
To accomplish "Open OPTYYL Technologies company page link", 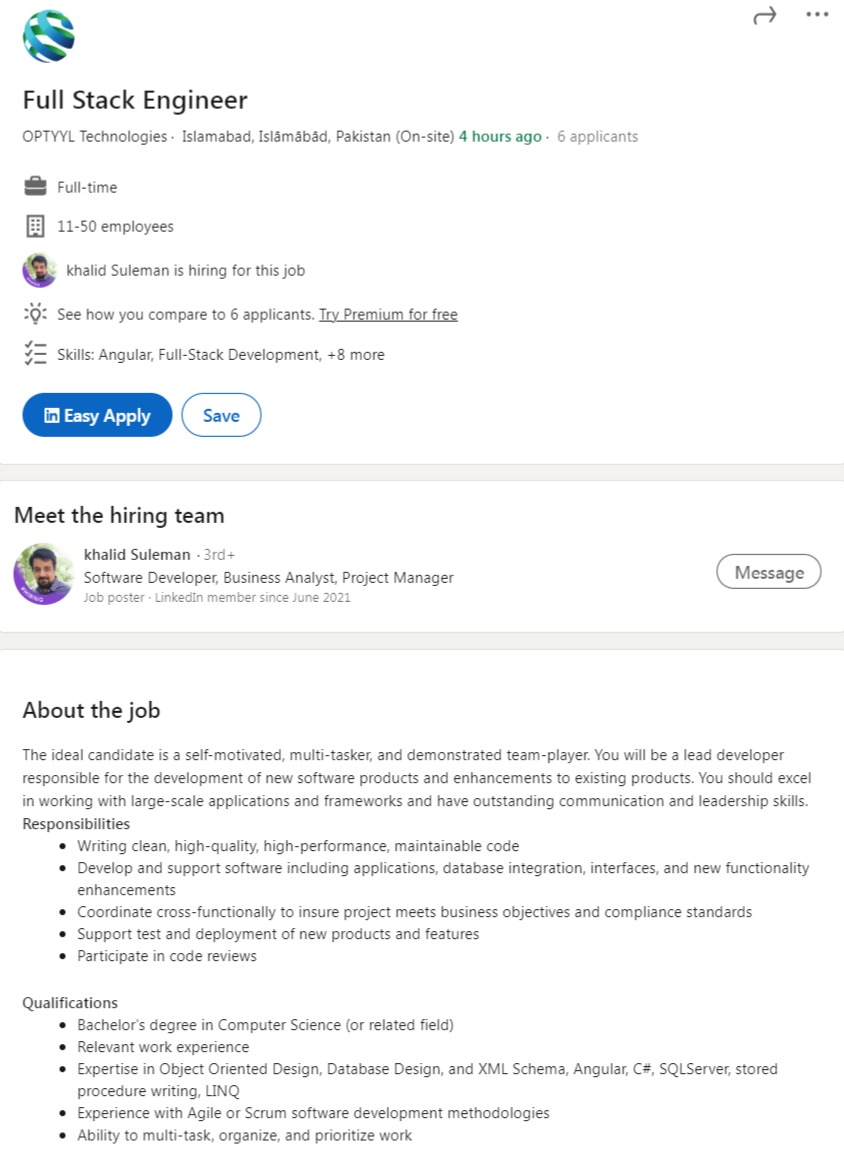I will [x=94, y=136].
